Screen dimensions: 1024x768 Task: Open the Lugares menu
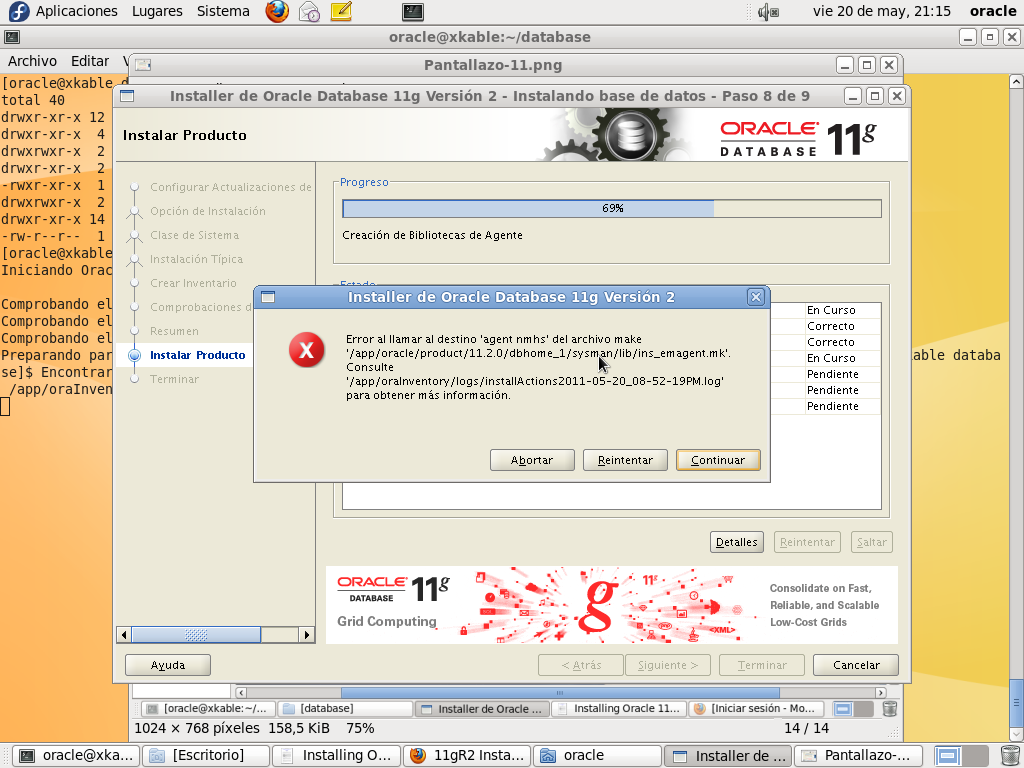(x=157, y=11)
